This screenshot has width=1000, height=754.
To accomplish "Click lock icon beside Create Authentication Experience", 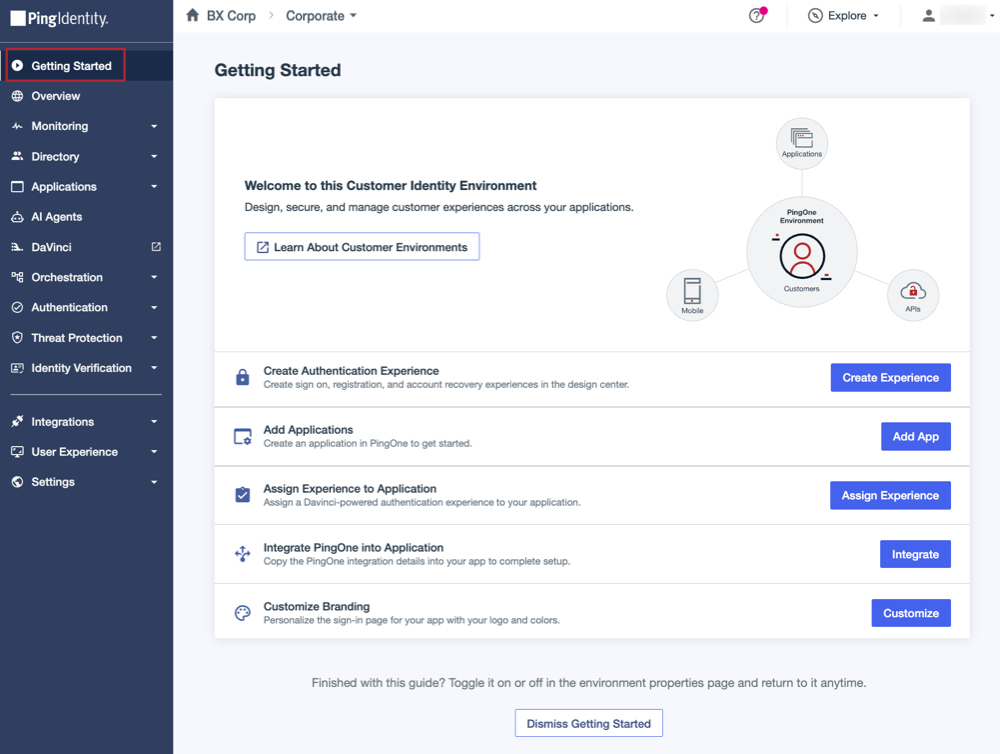I will click(242, 377).
